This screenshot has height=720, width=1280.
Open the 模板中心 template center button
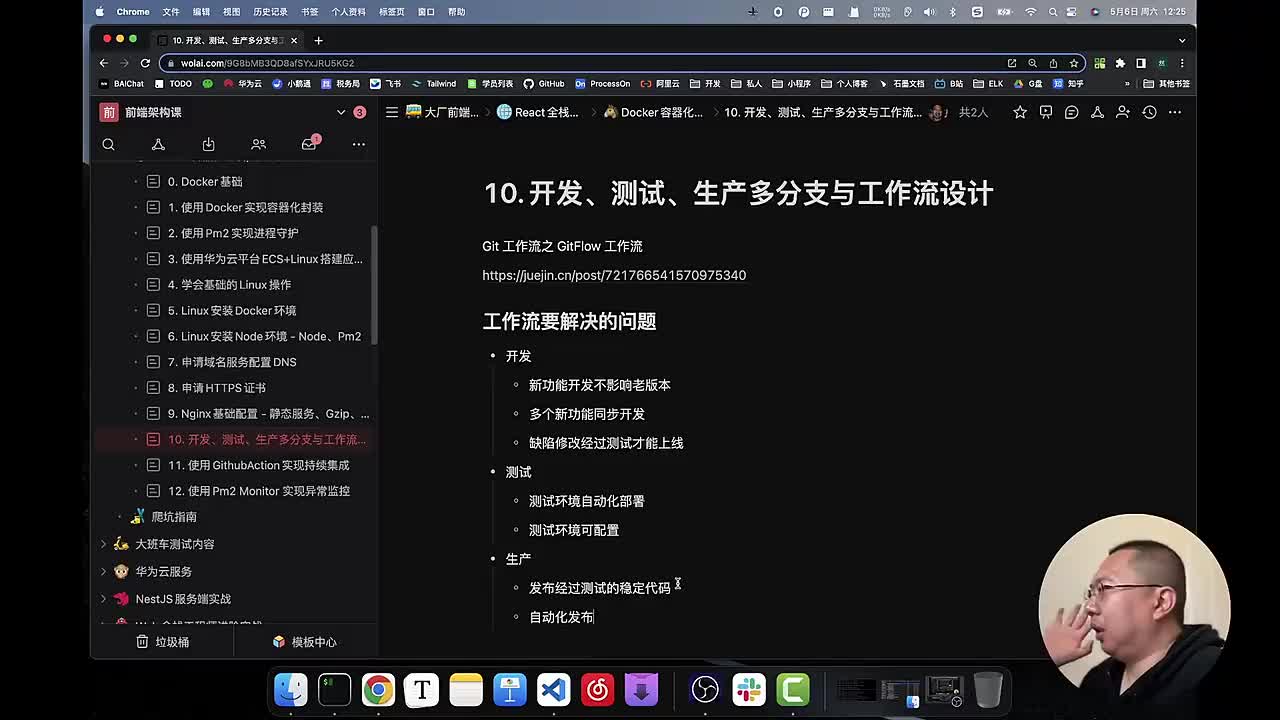click(x=305, y=642)
